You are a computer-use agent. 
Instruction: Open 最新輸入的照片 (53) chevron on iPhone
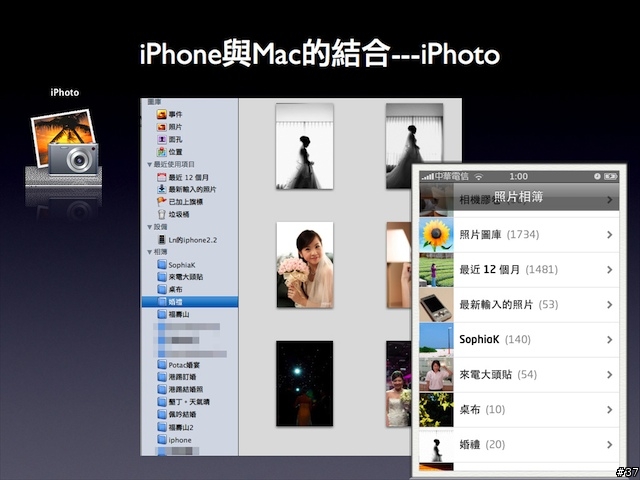pos(609,305)
